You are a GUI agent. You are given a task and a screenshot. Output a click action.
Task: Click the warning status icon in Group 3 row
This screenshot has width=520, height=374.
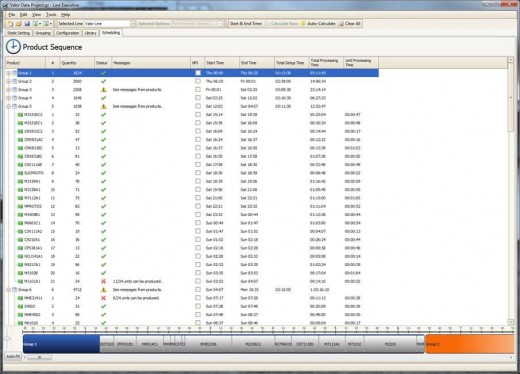click(x=103, y=90)
